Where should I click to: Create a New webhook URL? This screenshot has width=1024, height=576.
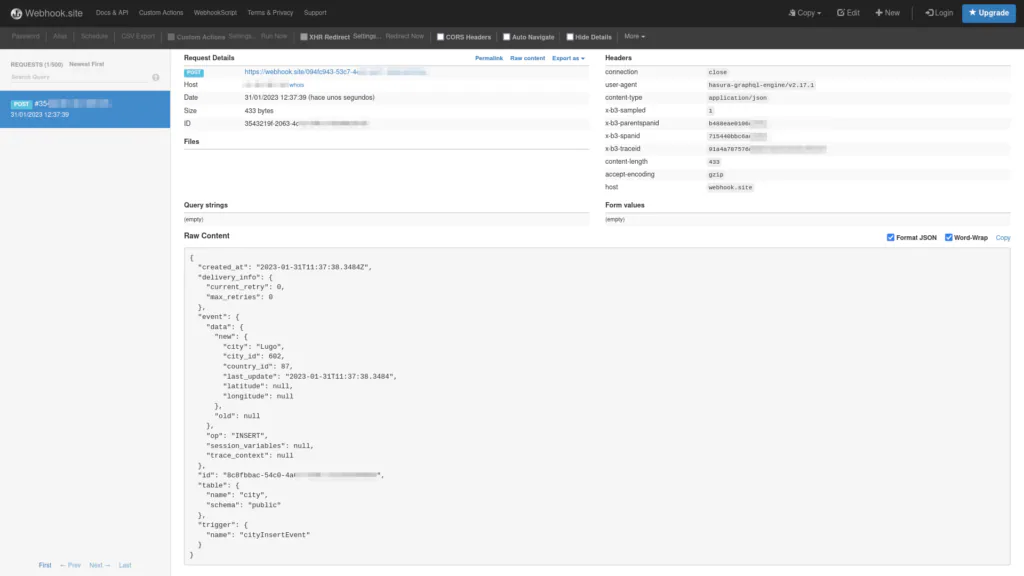click(x=888, y=12)
